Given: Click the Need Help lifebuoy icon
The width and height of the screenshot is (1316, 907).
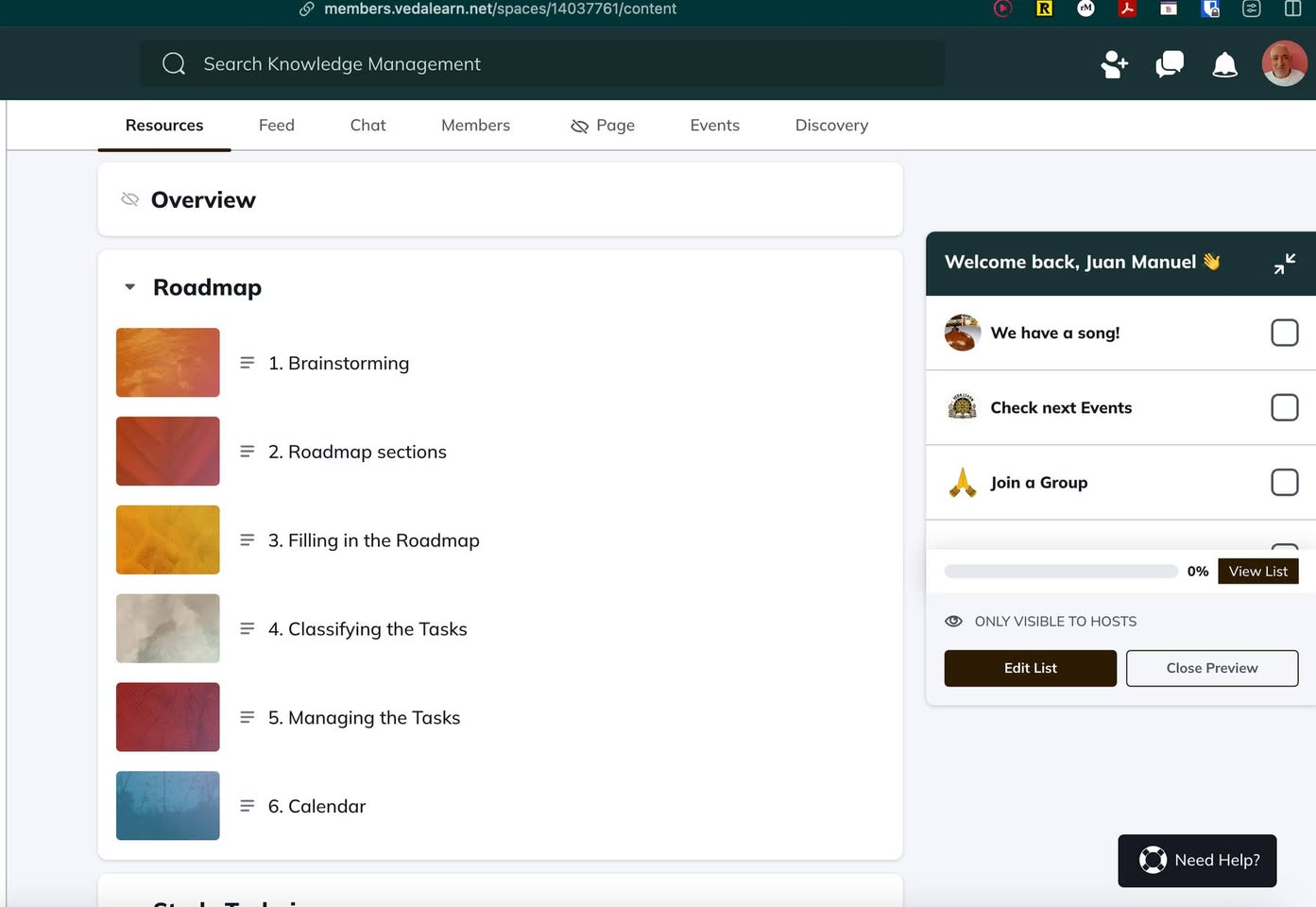Looking at the screenshot, I should 1153,860.
